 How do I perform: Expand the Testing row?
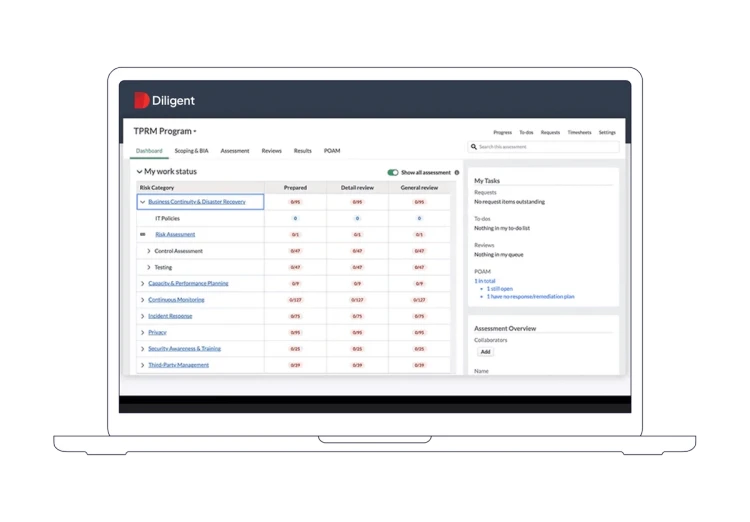pos(149,267)
